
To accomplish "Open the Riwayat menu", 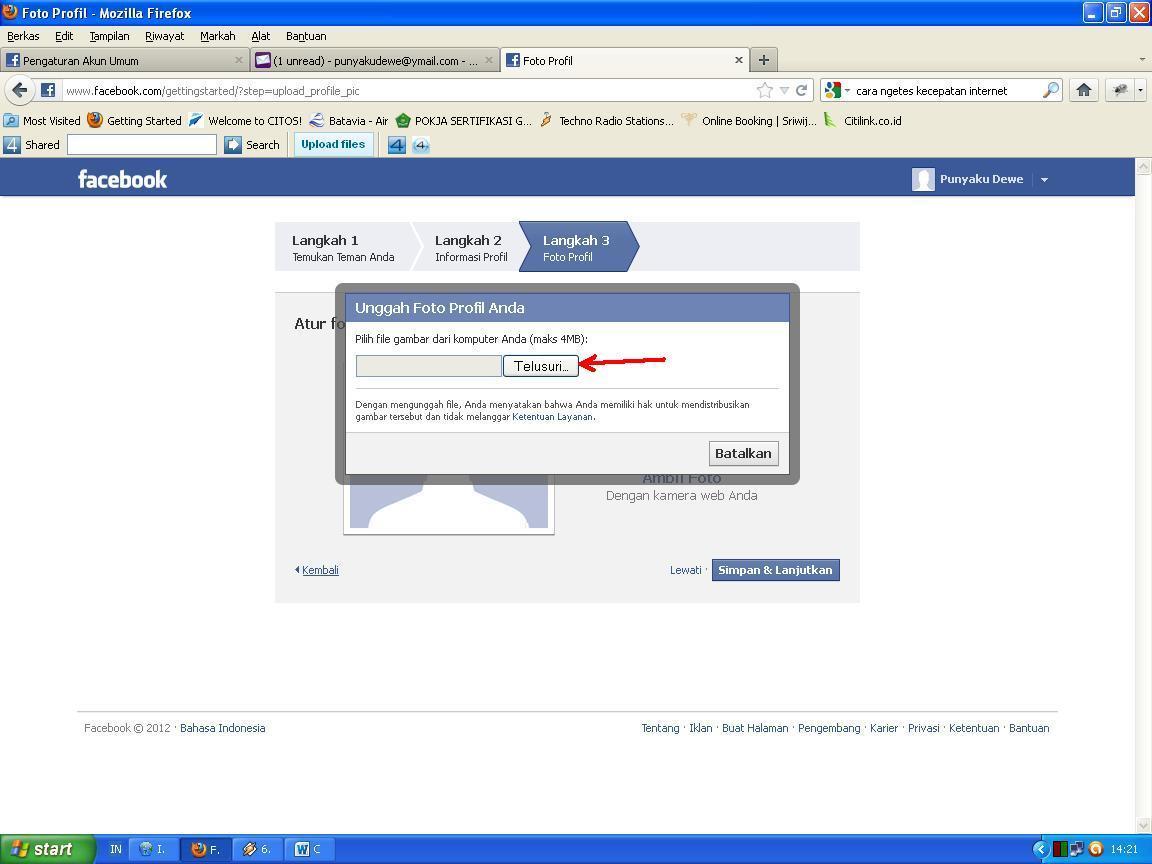I will (164, 36).
